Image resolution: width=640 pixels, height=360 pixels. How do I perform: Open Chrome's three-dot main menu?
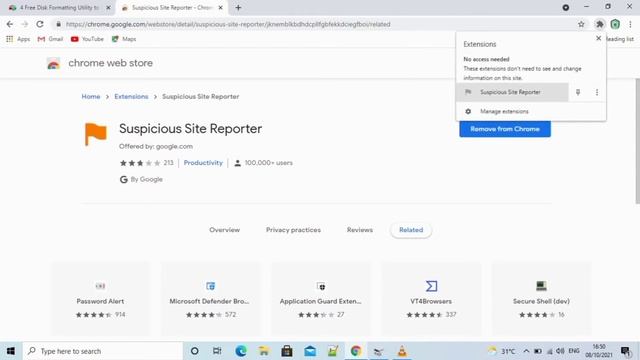[x=630, y=24]
